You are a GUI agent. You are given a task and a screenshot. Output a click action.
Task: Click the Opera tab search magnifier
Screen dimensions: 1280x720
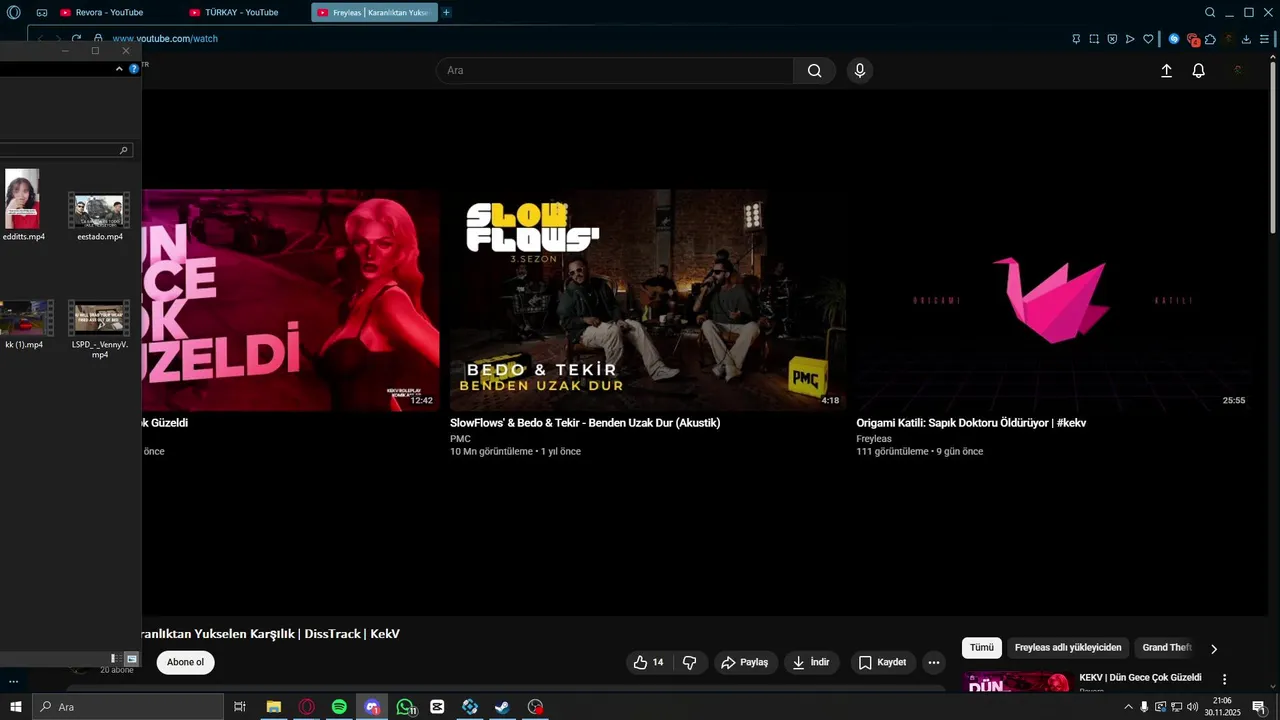1210,12
